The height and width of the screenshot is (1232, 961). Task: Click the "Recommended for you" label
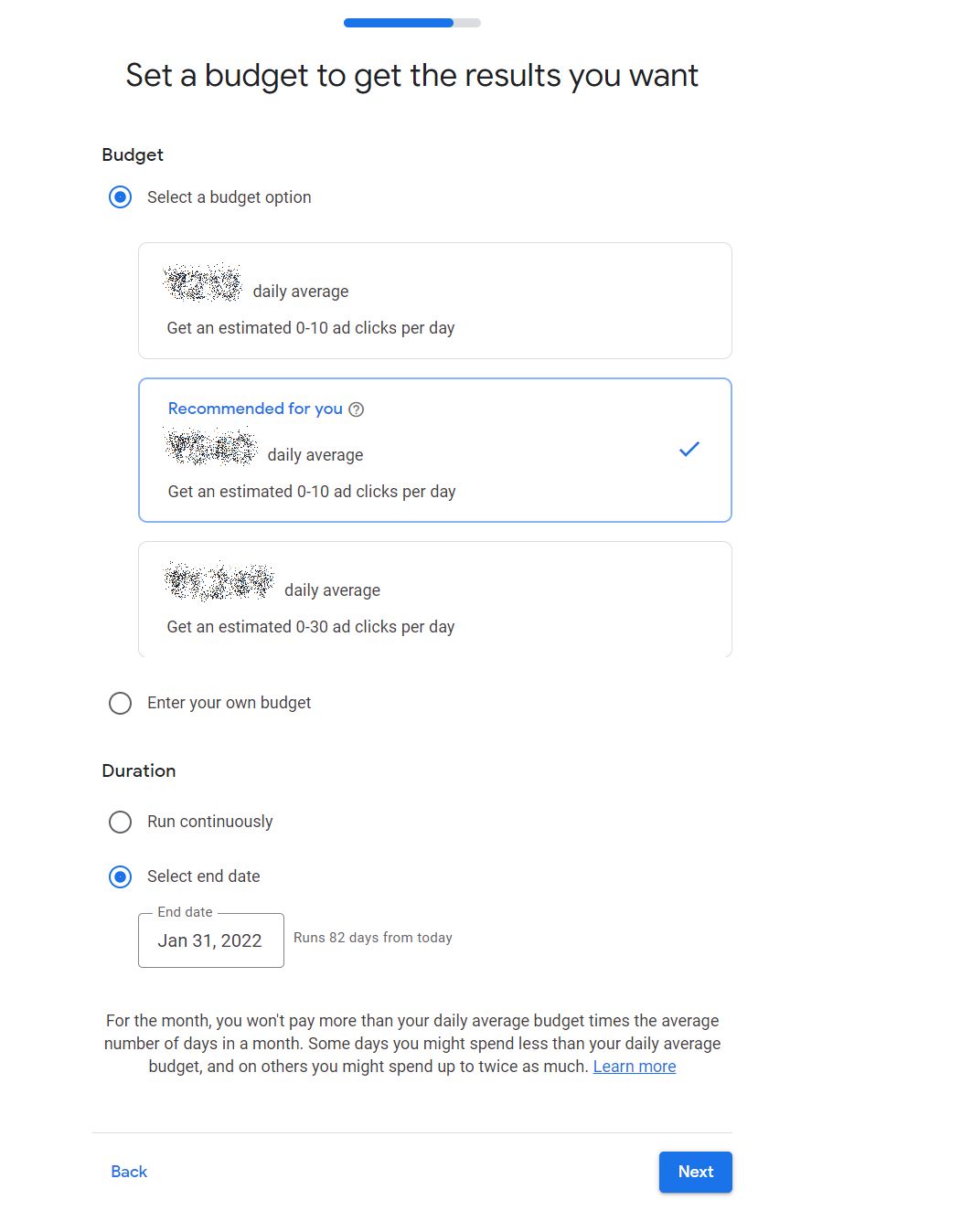(x=255, y=409)
